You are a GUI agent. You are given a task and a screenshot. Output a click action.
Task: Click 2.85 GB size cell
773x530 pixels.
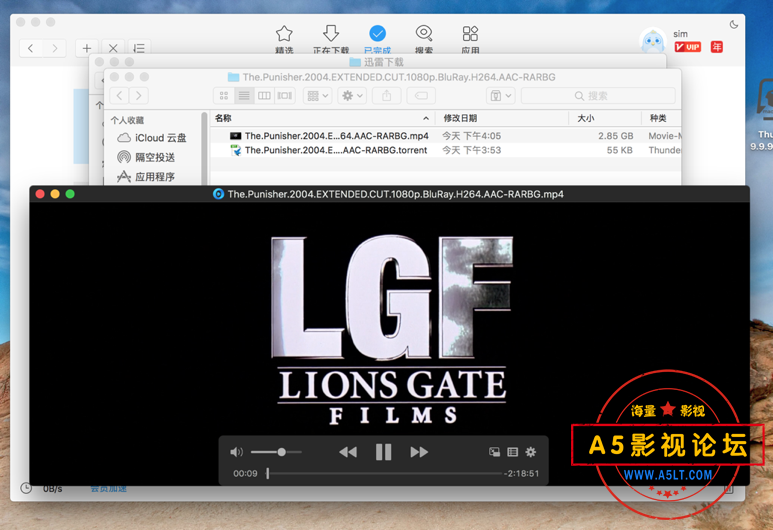click(x=615, y=136)
